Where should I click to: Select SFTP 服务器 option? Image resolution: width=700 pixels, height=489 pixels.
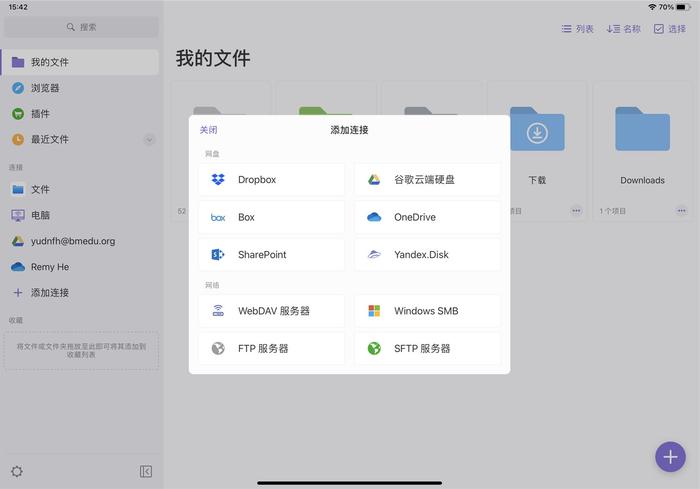[x=427, y=348]
